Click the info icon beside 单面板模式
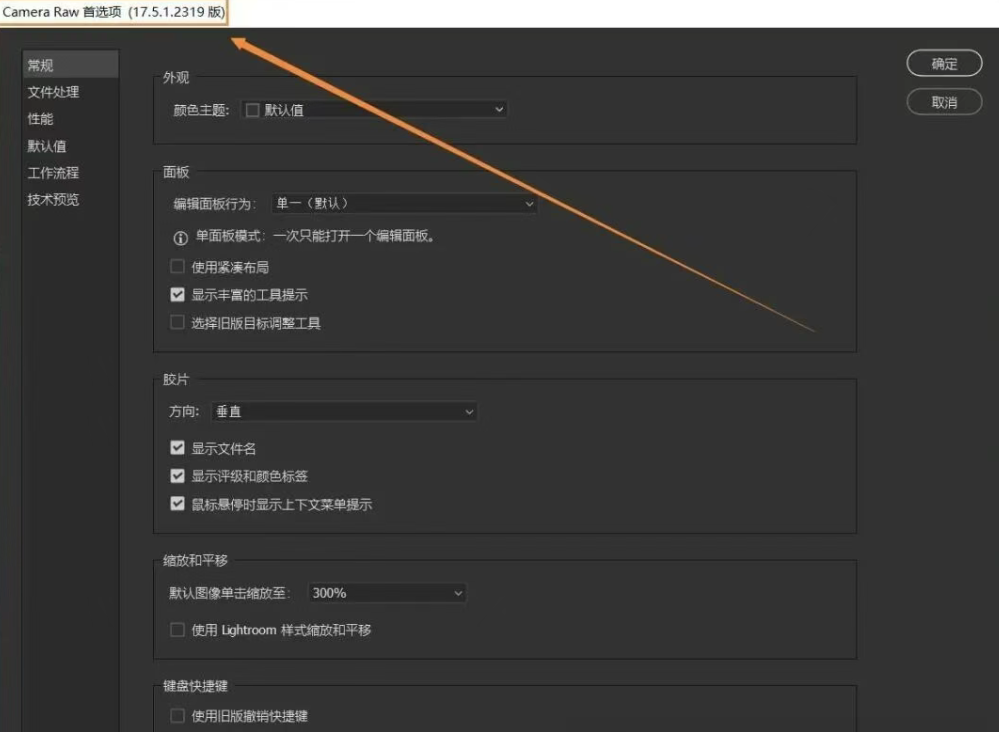The width and height of the screenshot is (999, 732). coord(181,238)
